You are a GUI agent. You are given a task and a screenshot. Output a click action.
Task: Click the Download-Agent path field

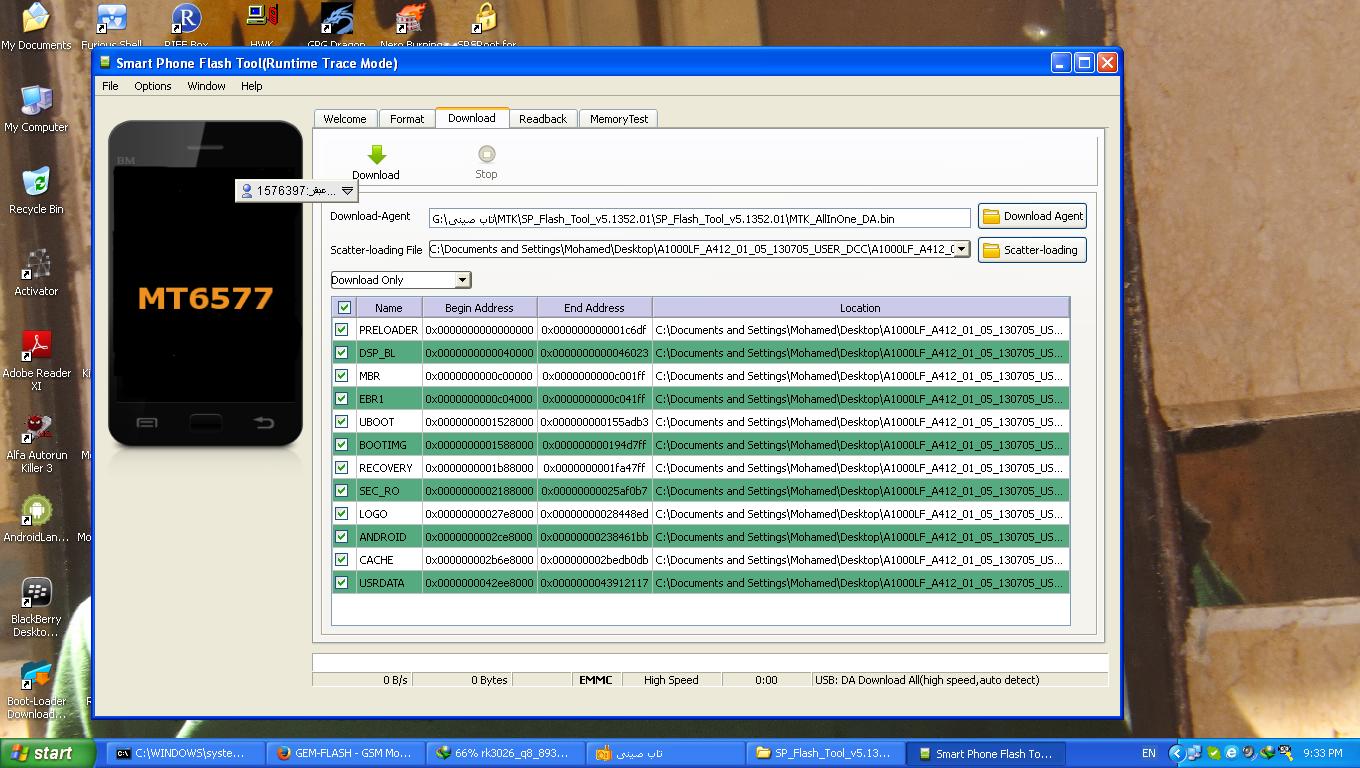699,218
